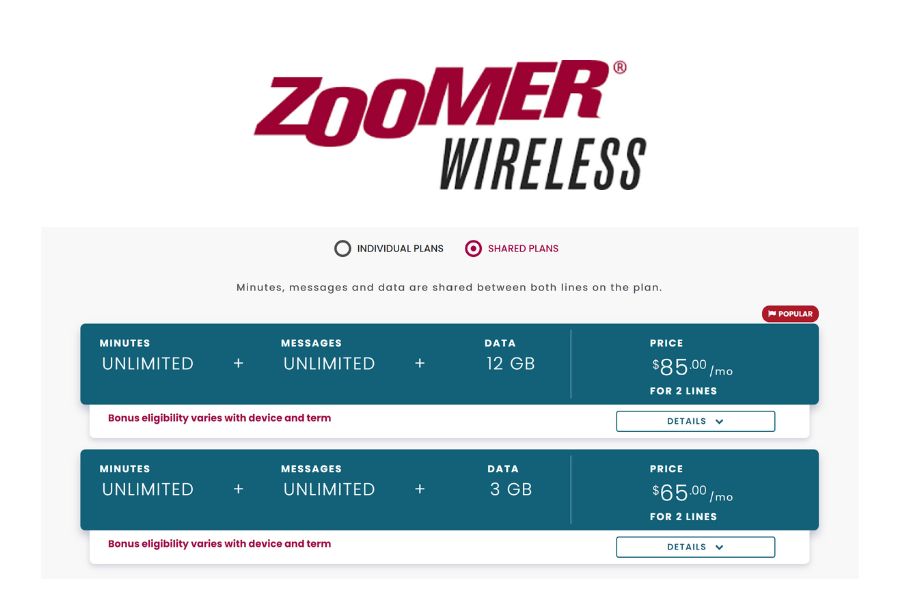
Task: Click the flag icon on Popular badge
Action: pyautogui.click(x=772, y=314)
